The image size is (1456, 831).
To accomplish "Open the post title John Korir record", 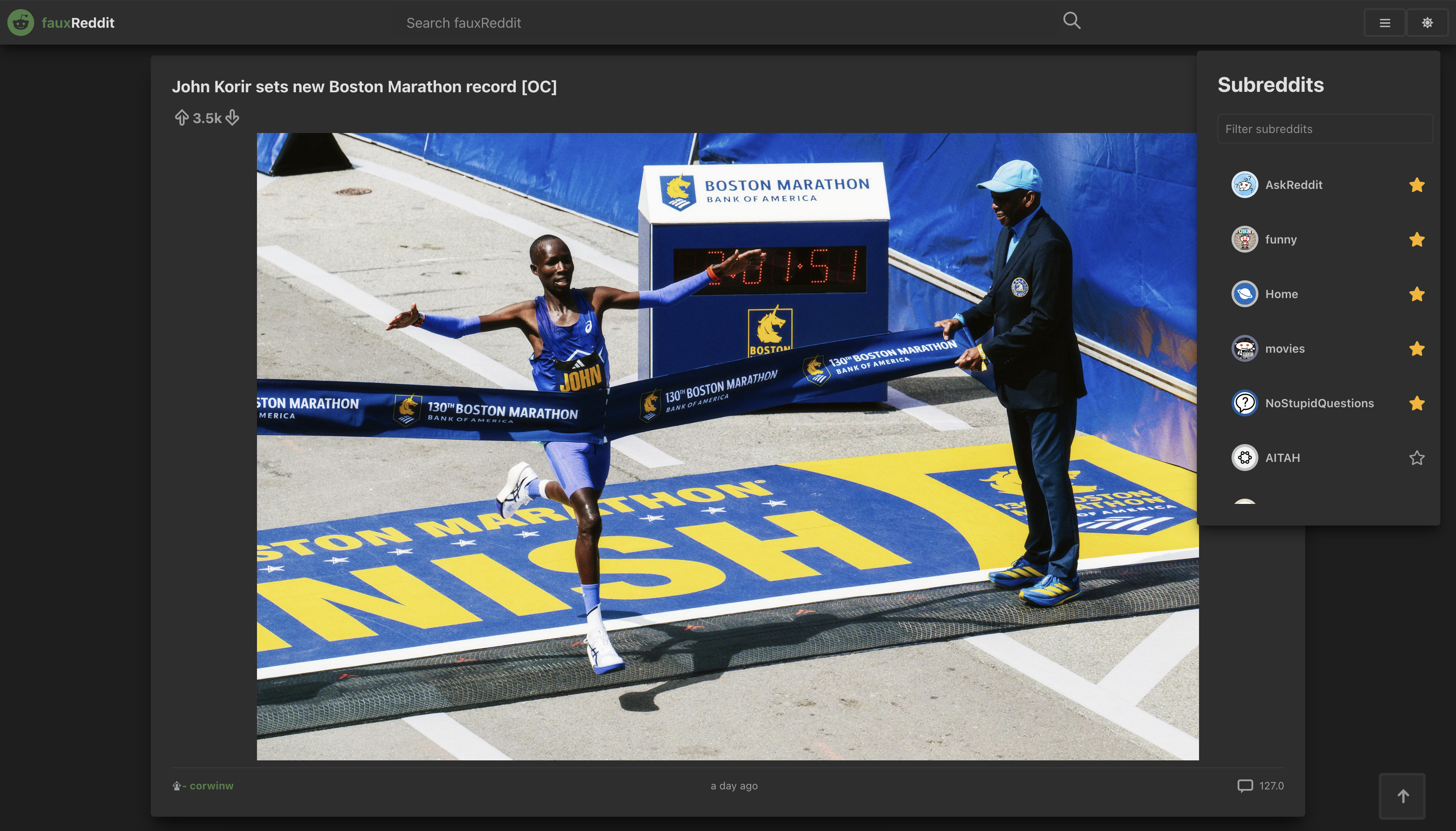I will (364, 87).
